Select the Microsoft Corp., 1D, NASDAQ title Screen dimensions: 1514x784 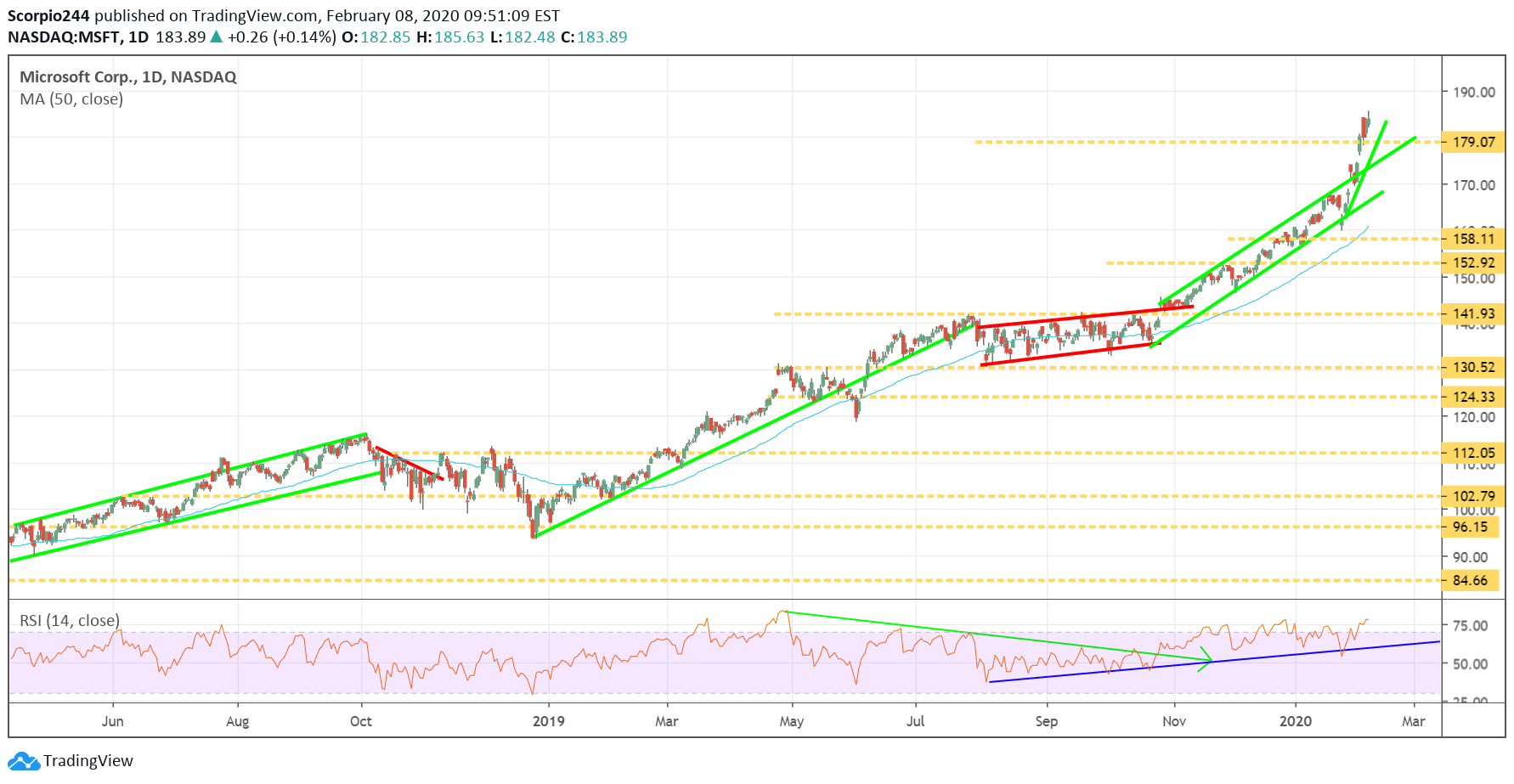[128, 77]
